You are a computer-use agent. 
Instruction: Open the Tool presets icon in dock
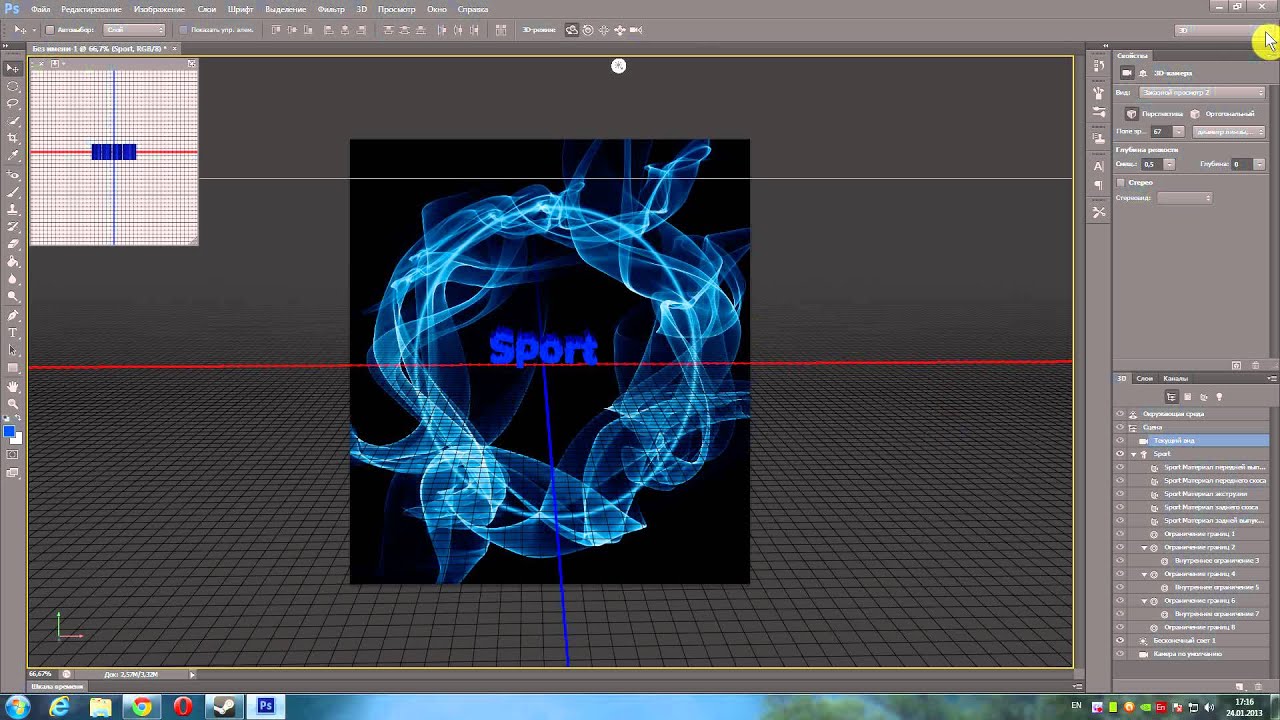(x=1099, y=212)
